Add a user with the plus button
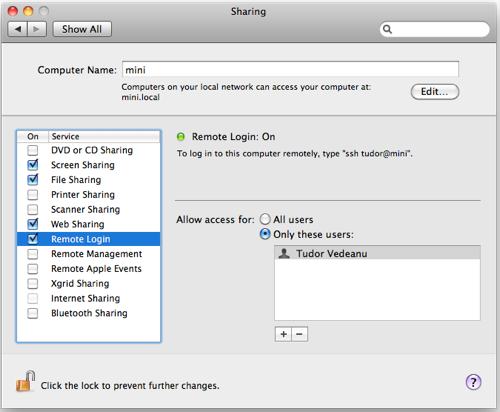The height and width of the screenshot is (412, 500). (x=283, y=334)
